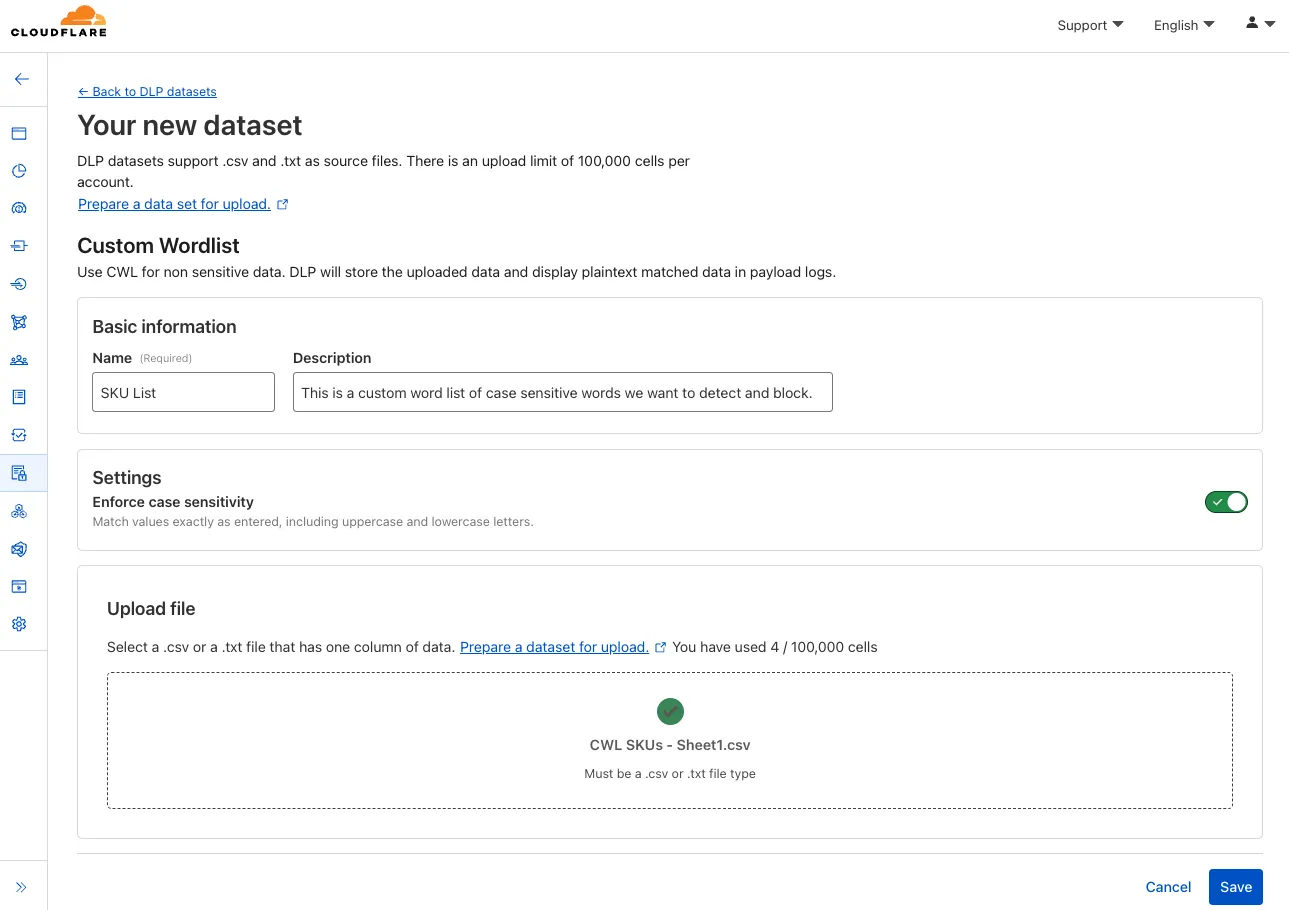Click the Back to DLP datasets link
Viewport: 1289px width, 910px height.
147,92
